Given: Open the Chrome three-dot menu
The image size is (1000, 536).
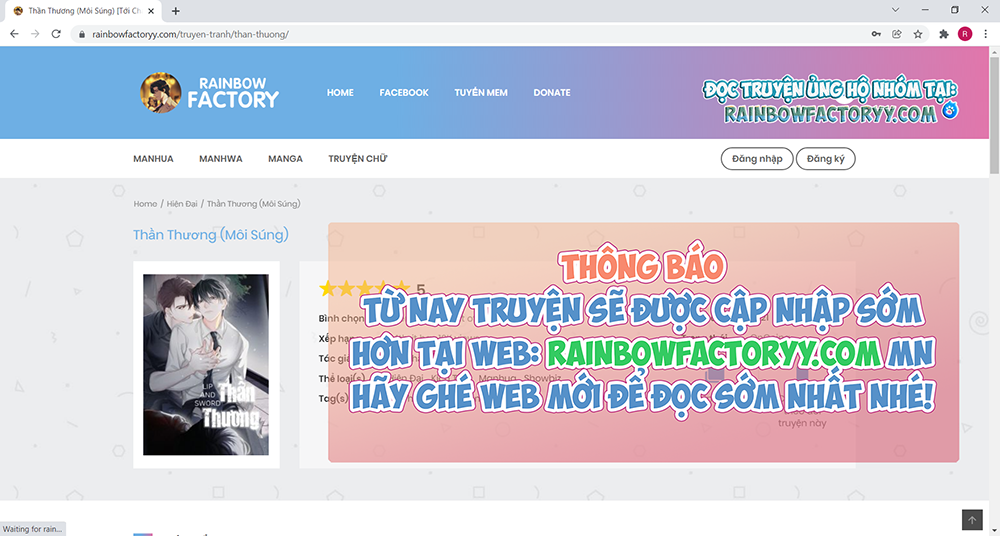Looking at the screenshot, I should (x=986, y=33).
